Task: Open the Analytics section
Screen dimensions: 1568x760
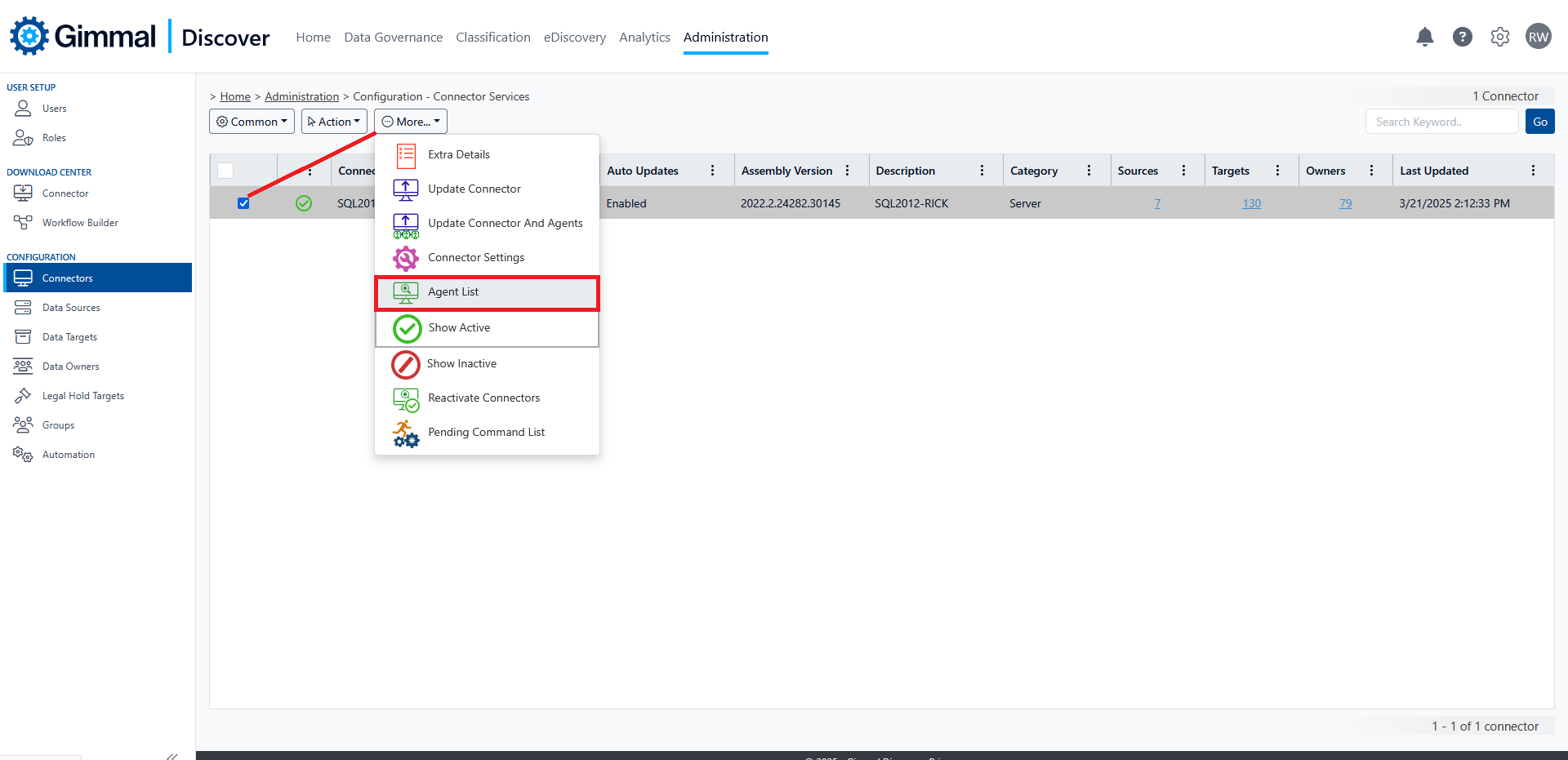Action: (644, 37)
